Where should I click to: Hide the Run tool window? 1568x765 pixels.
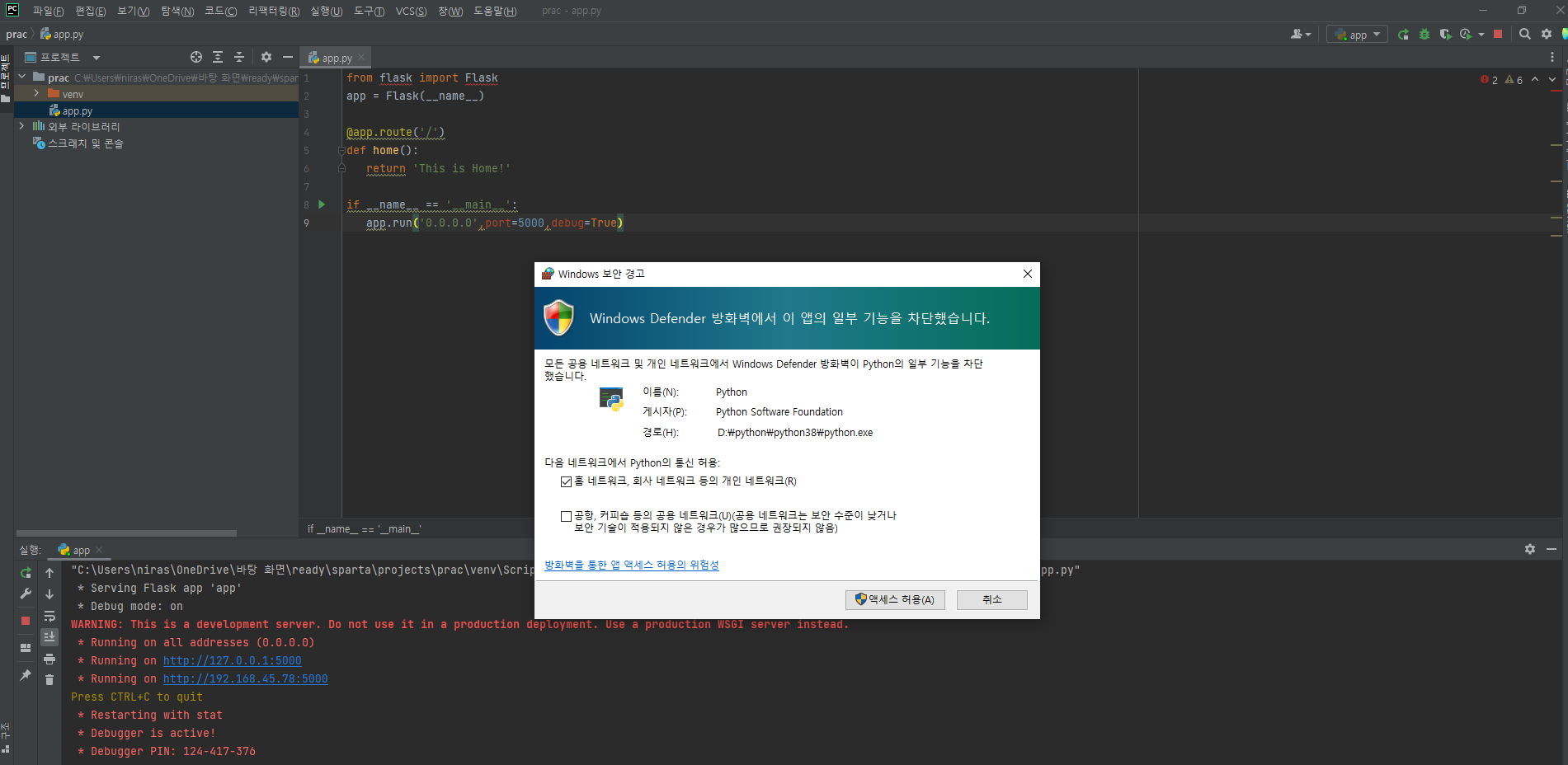(1552, 549)
